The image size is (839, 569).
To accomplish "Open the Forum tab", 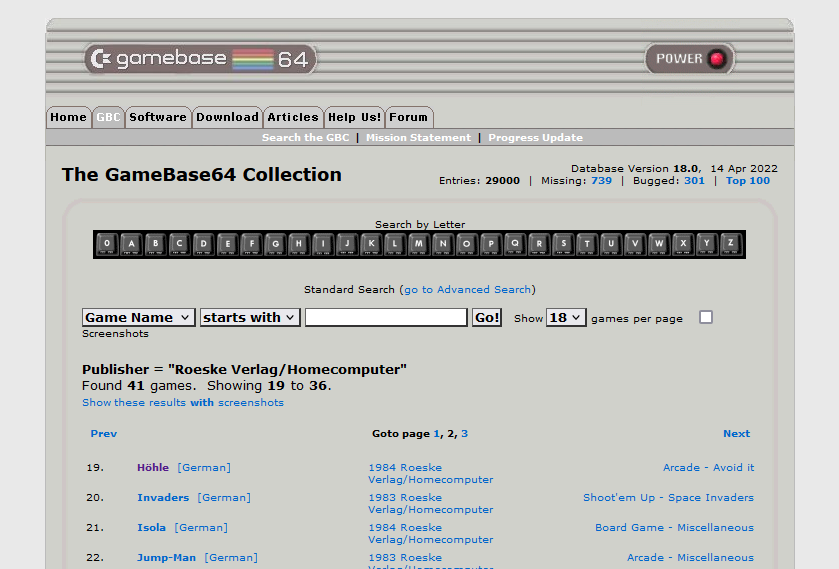I will pyautogui.click(x=409, y=117).
